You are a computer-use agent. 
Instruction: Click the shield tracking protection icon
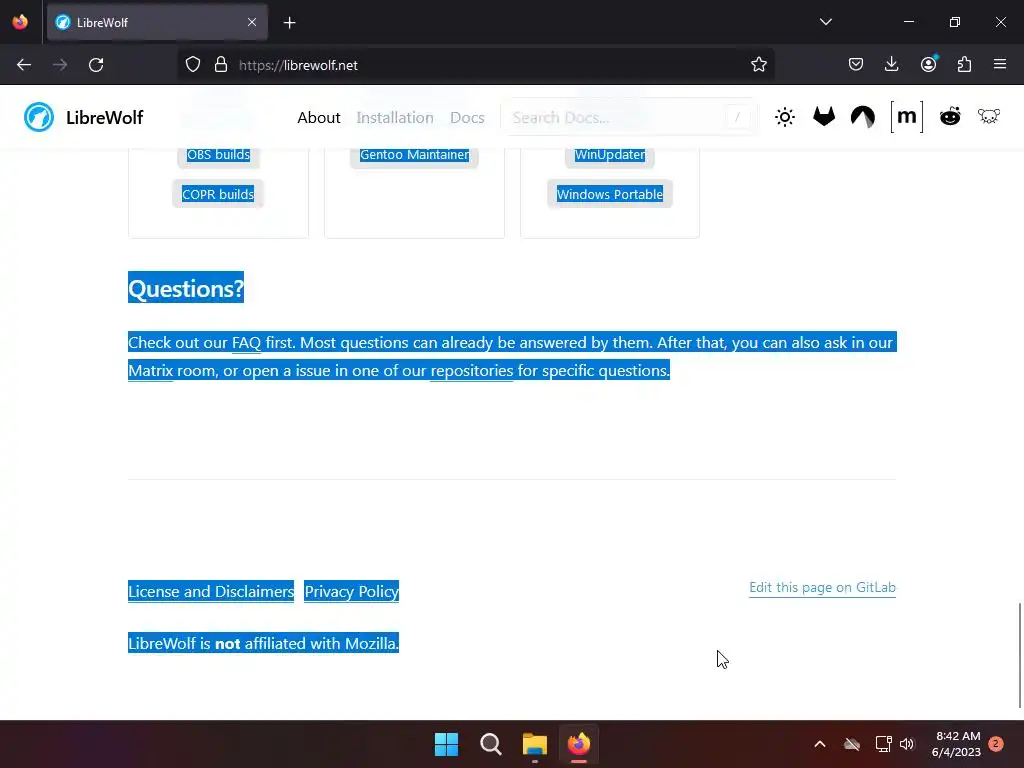point(193,65)
